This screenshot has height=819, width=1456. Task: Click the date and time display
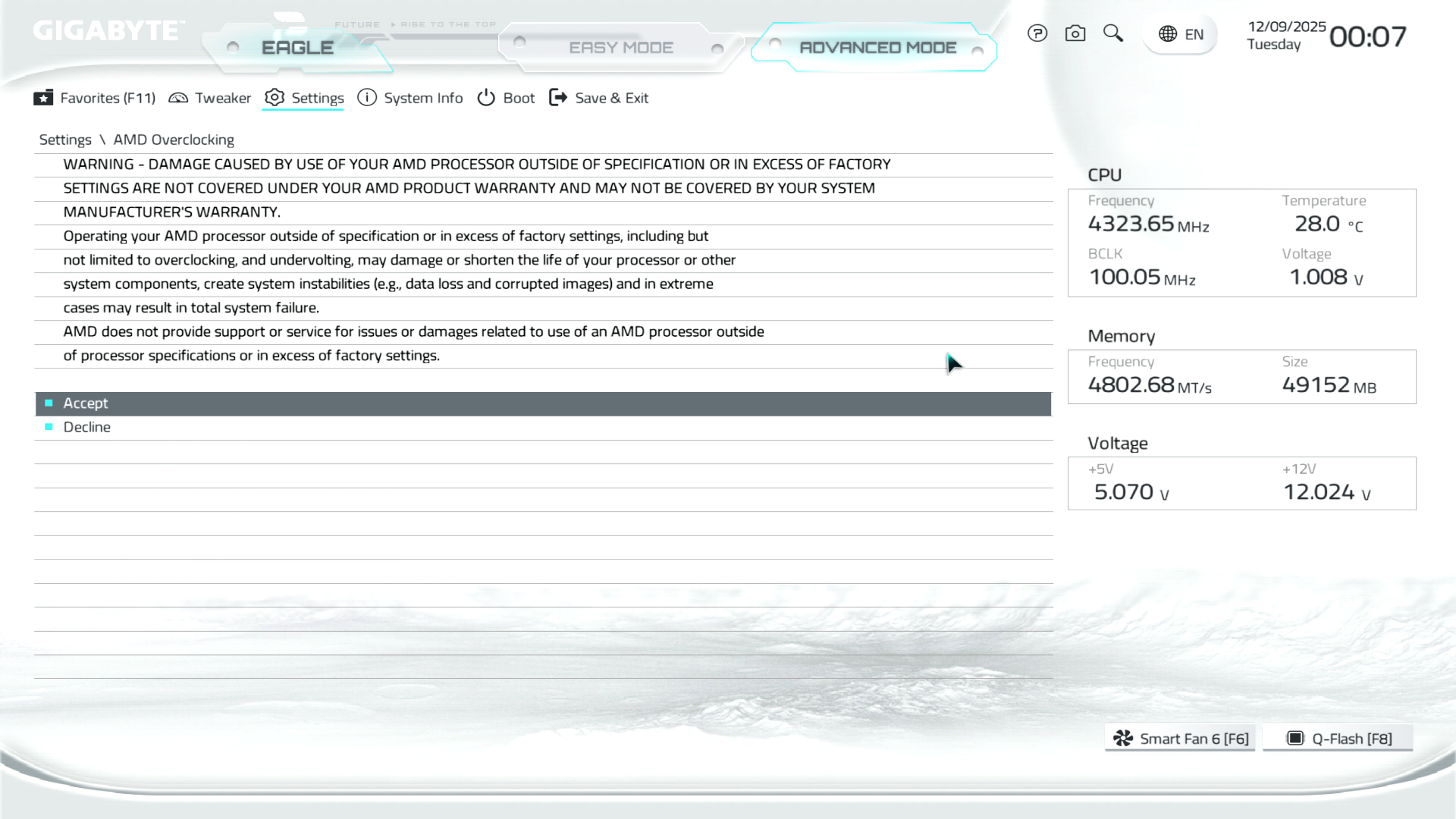[1326, 36]
